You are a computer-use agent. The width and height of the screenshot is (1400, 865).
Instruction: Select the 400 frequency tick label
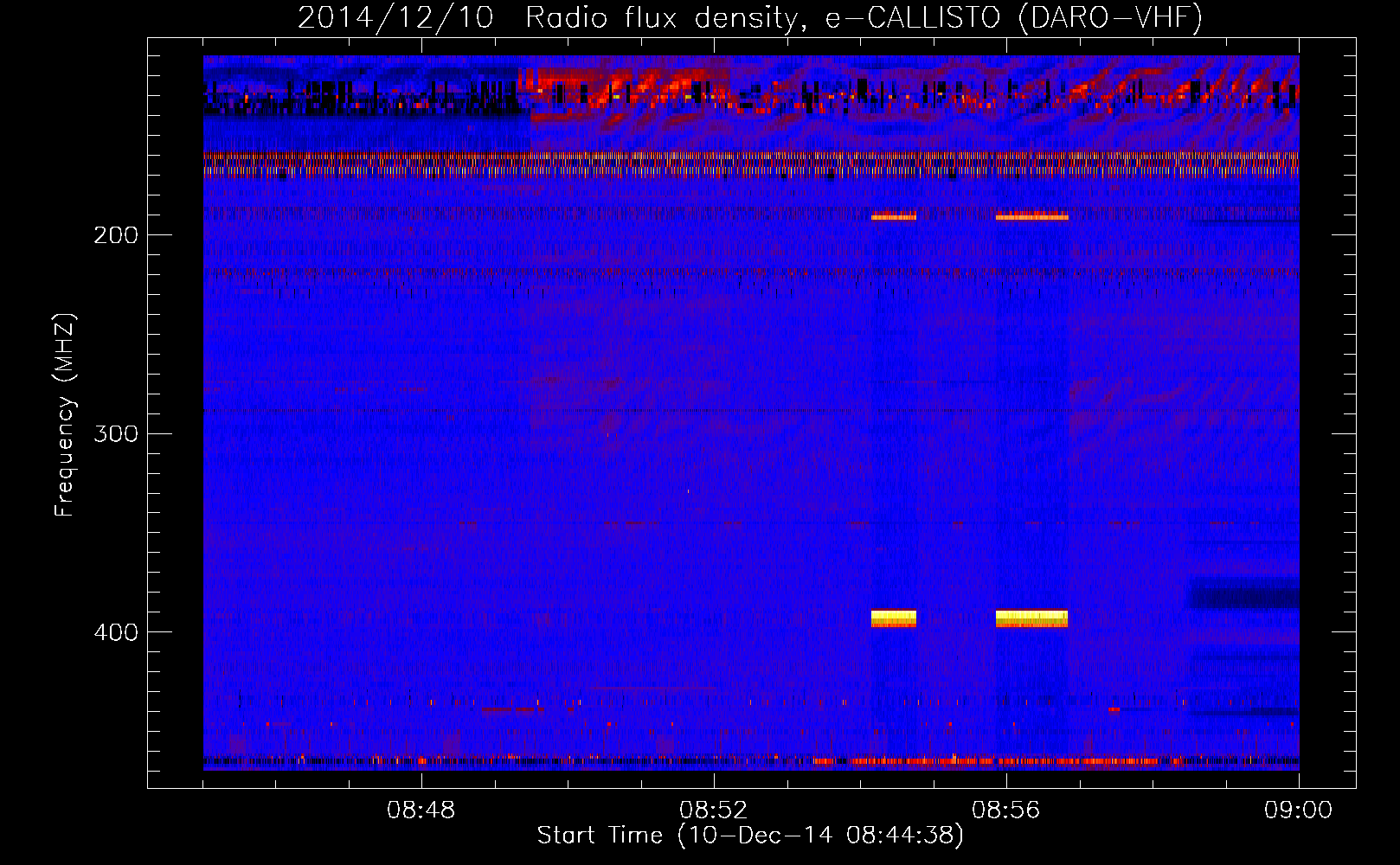pyautogui.click(x=116, y=632)
